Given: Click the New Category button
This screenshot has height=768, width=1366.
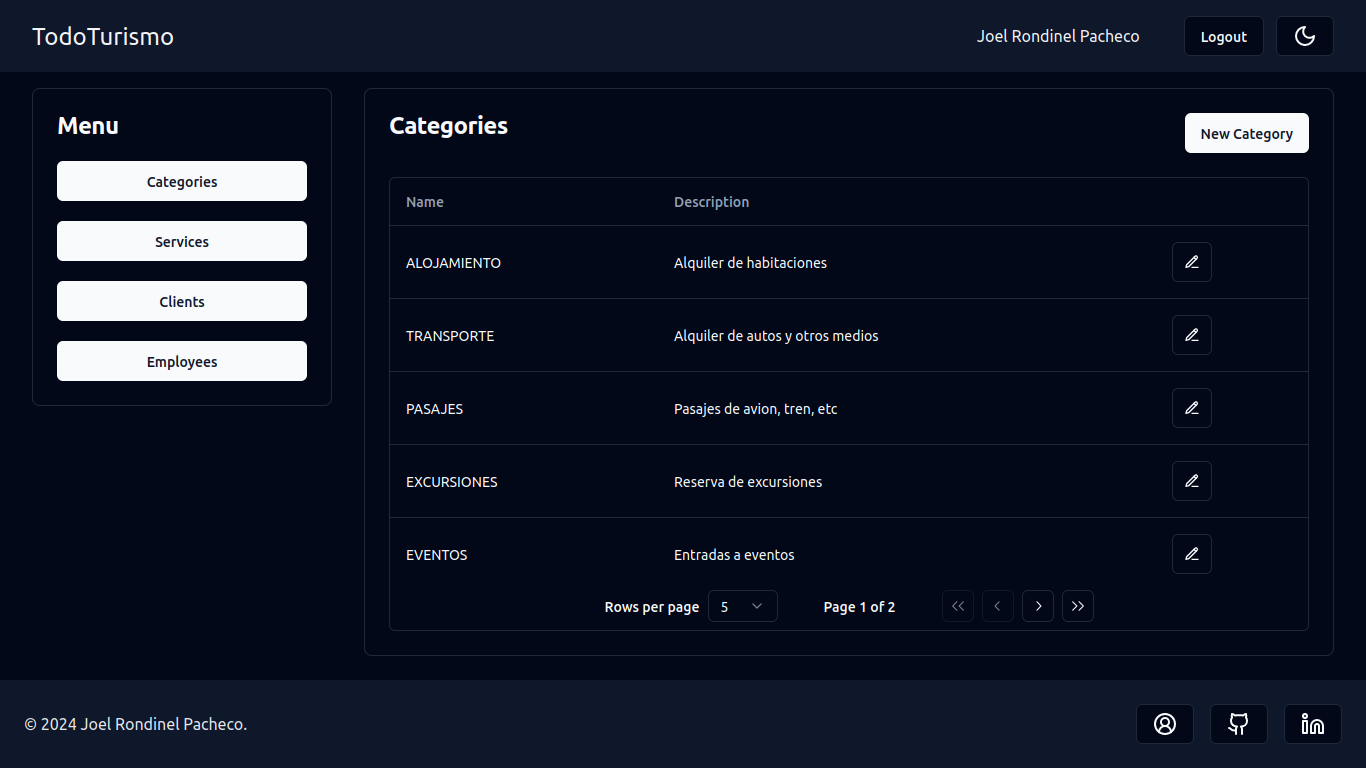Looking at the screenshot, I should coord(1246,133).
